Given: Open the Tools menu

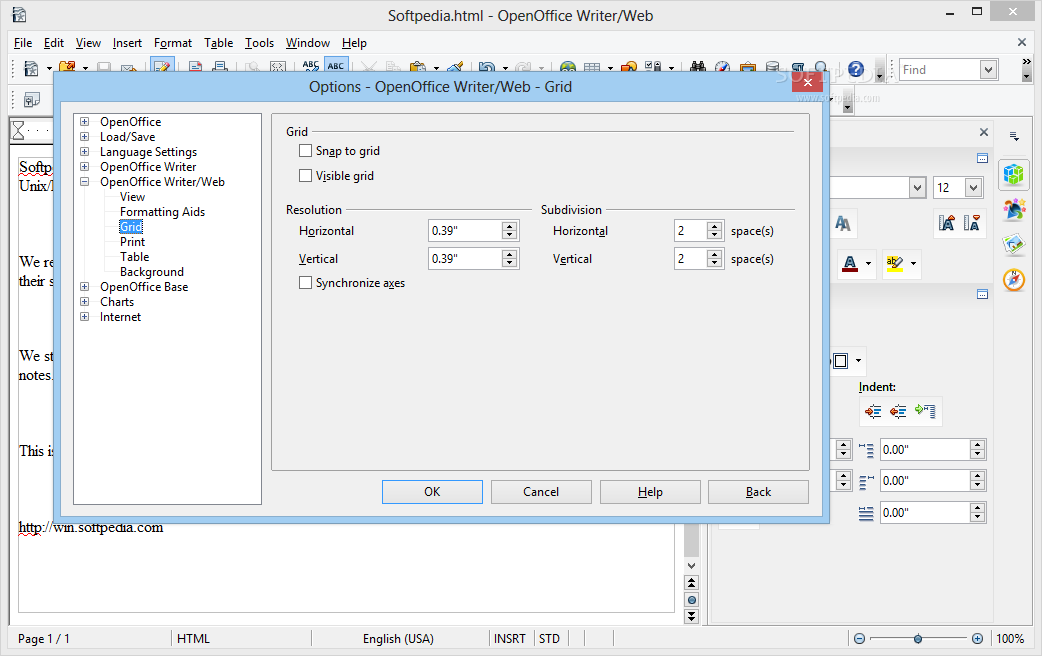Looking at the screenshot, I should (x=259, y=43).
